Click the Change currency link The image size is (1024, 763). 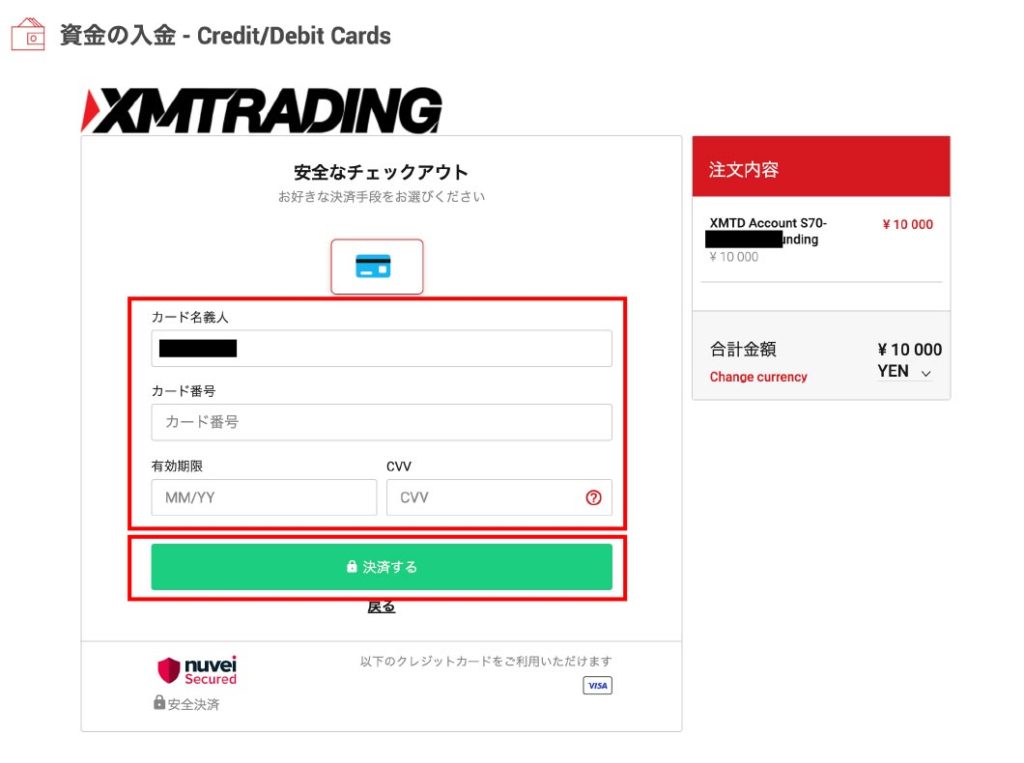[758, 377]
